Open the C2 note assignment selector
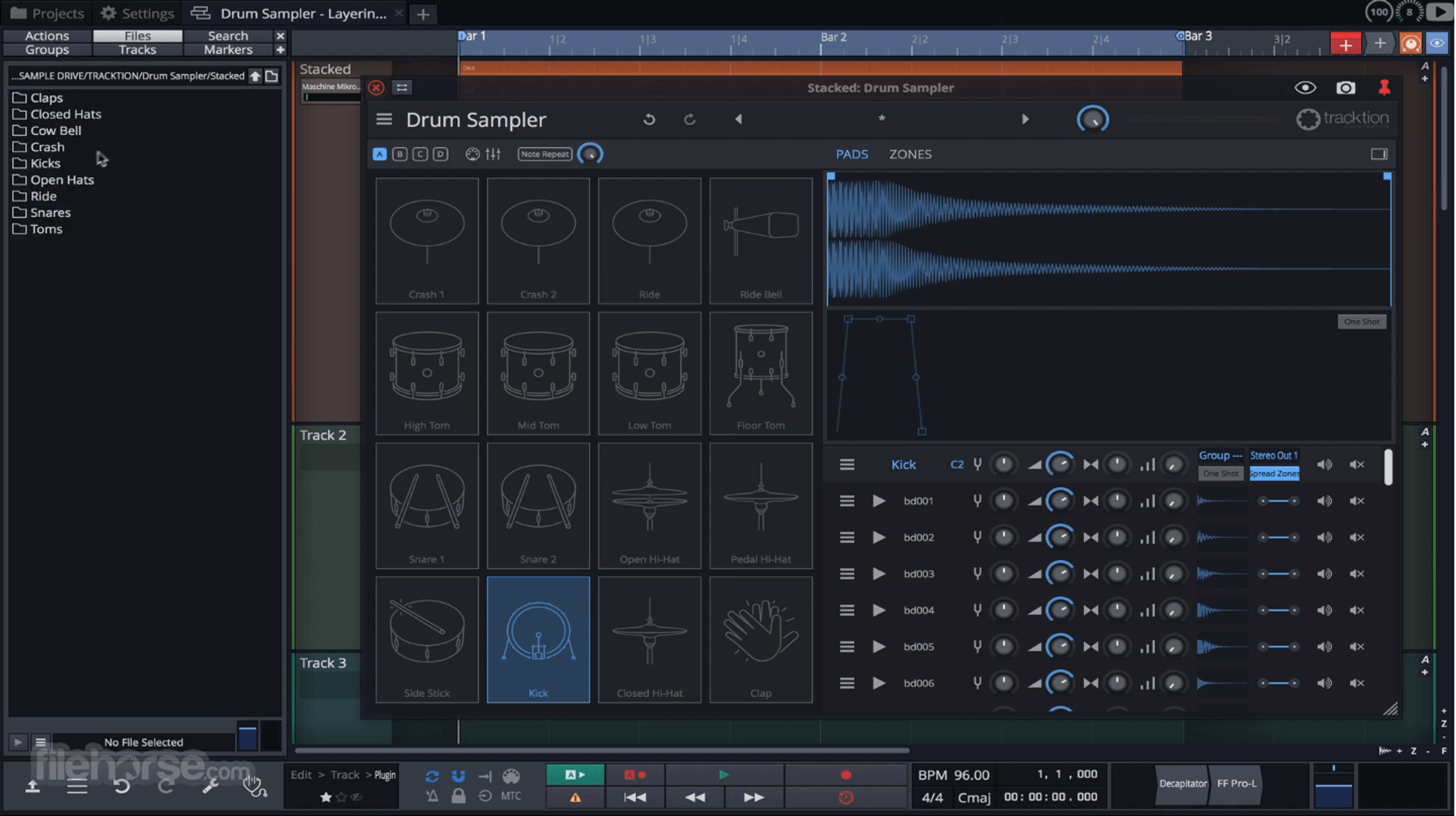Screen dimensions: 1456x816 click(x=957, y=464)
